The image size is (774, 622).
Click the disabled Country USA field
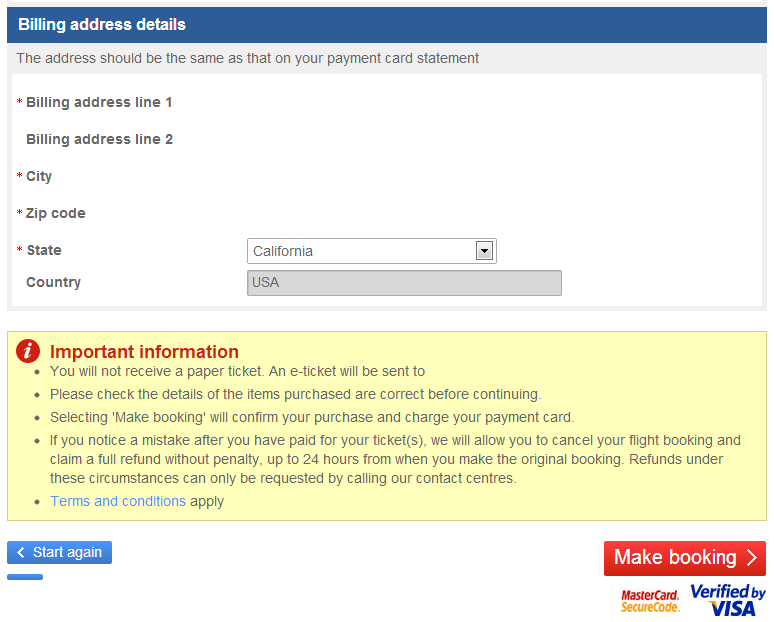(x=404, y=283)
